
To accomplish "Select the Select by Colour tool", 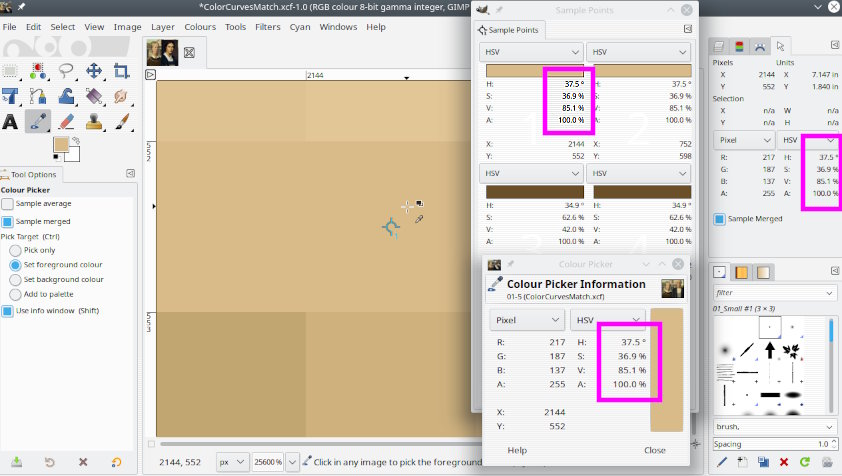I will (x=38, y=71).
